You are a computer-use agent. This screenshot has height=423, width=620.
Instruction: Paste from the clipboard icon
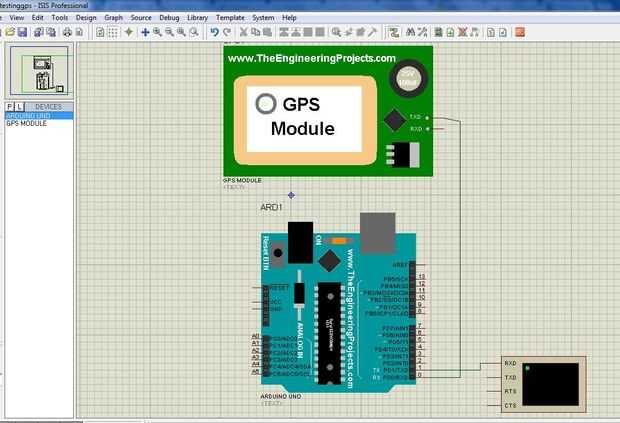tap(268, 32)
